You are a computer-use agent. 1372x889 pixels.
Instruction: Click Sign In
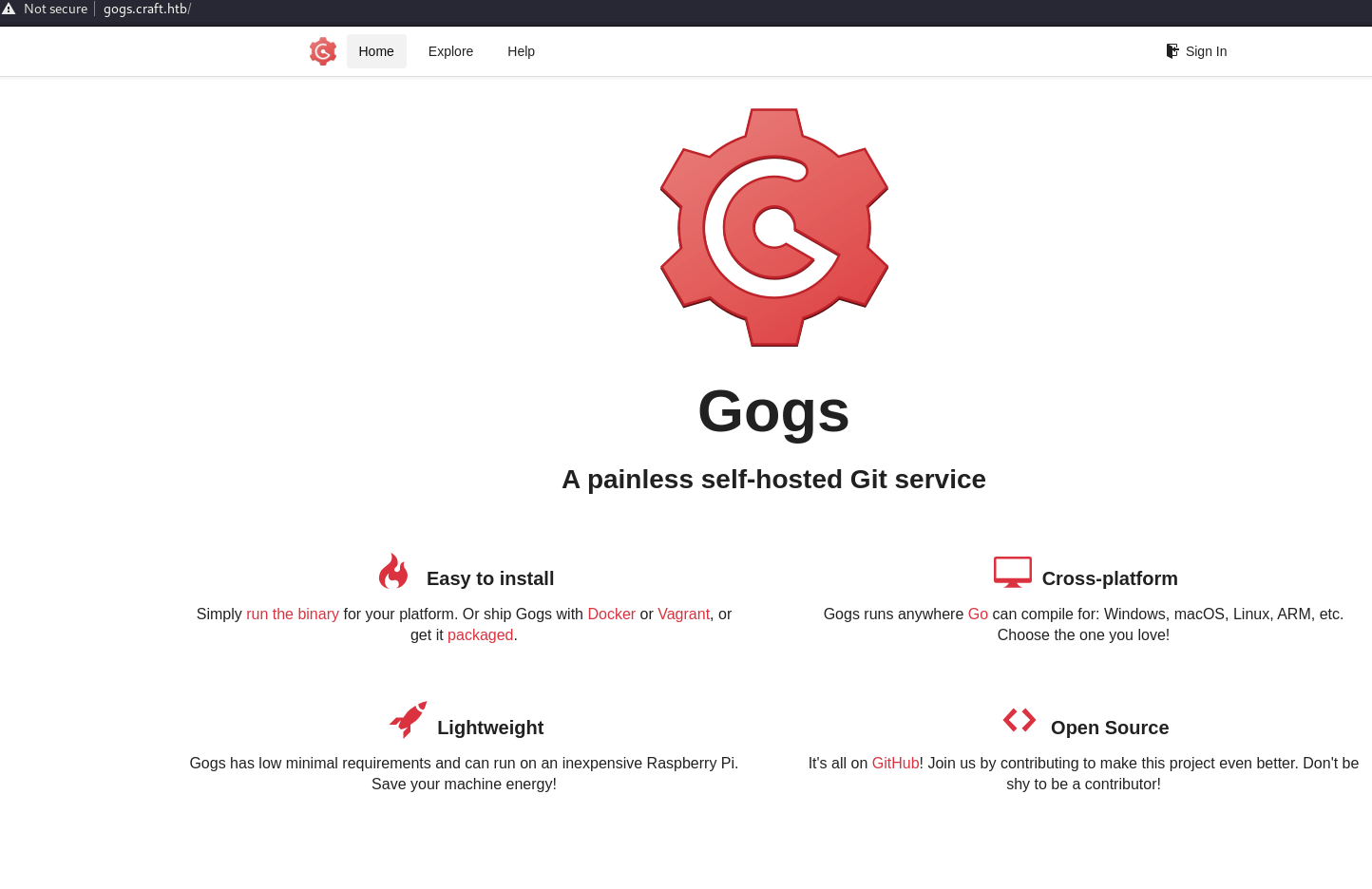point(1206,50)
